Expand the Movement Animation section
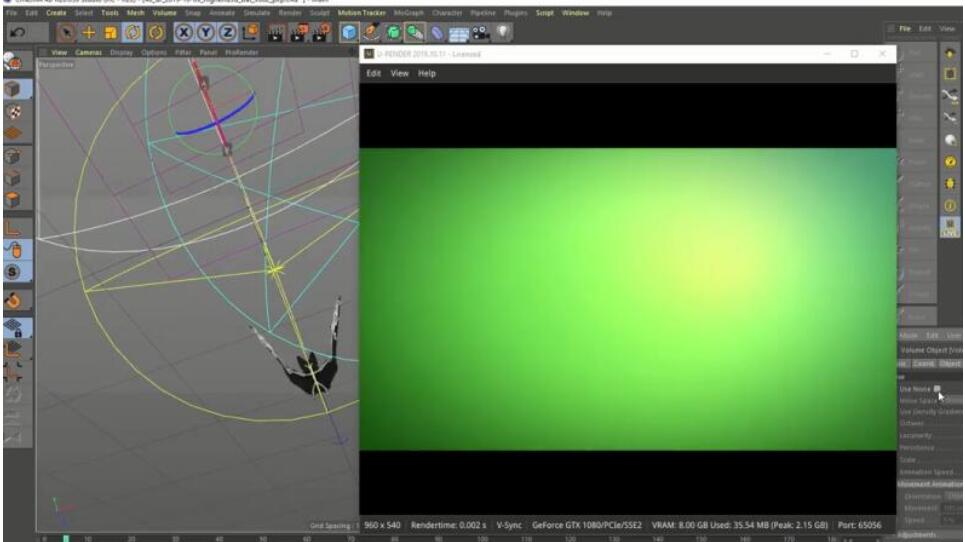965x542 pixels. (930, 484)
